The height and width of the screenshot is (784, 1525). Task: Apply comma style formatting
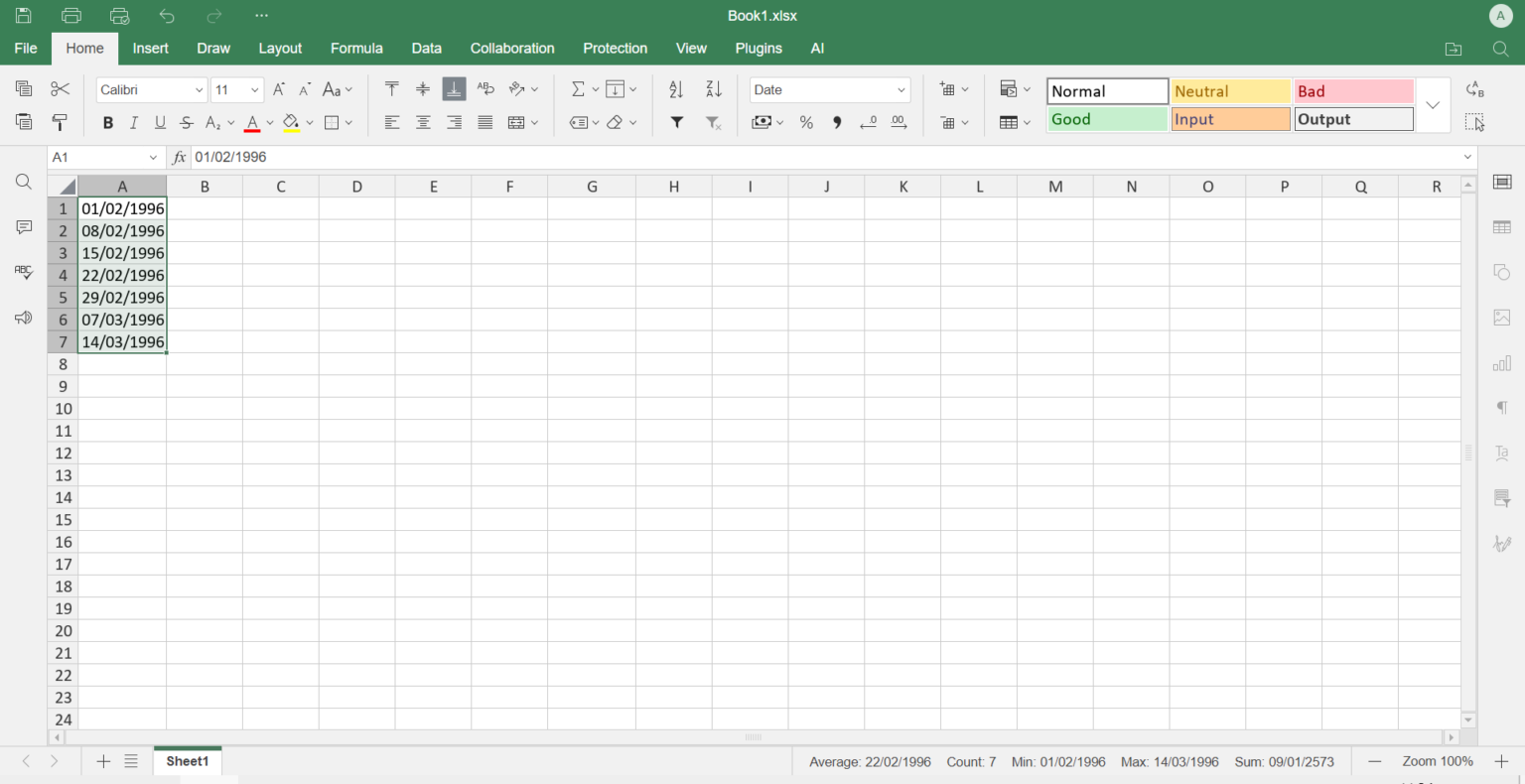(x=836, y=122)
